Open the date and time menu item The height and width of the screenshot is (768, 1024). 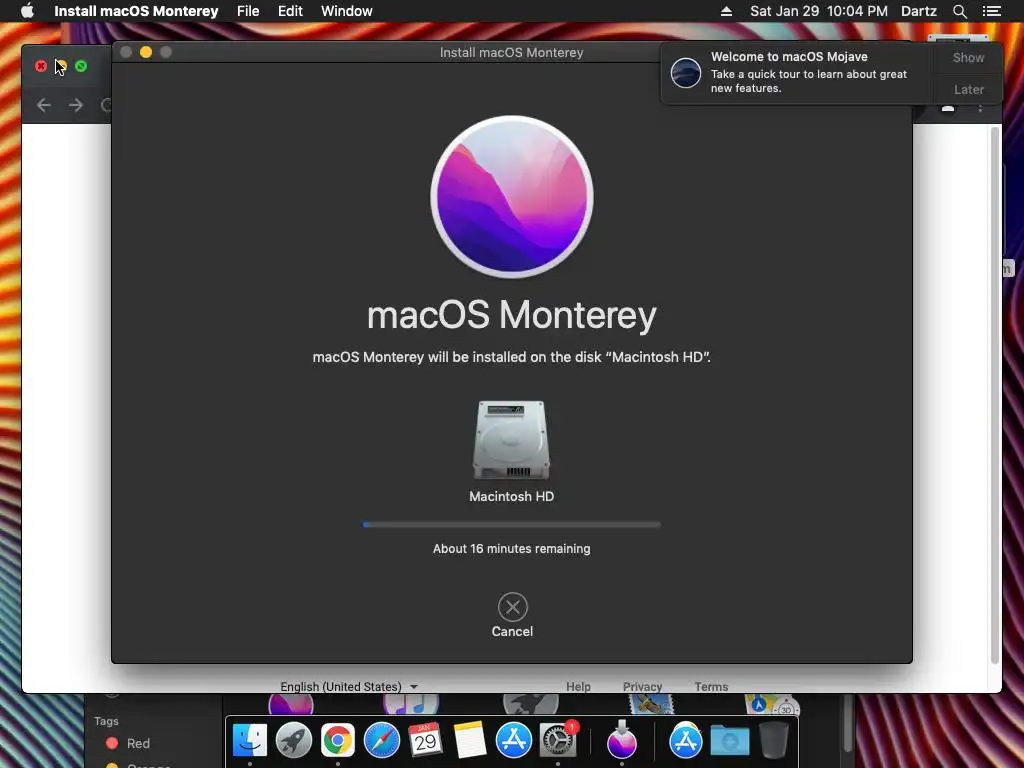point(818,11)
